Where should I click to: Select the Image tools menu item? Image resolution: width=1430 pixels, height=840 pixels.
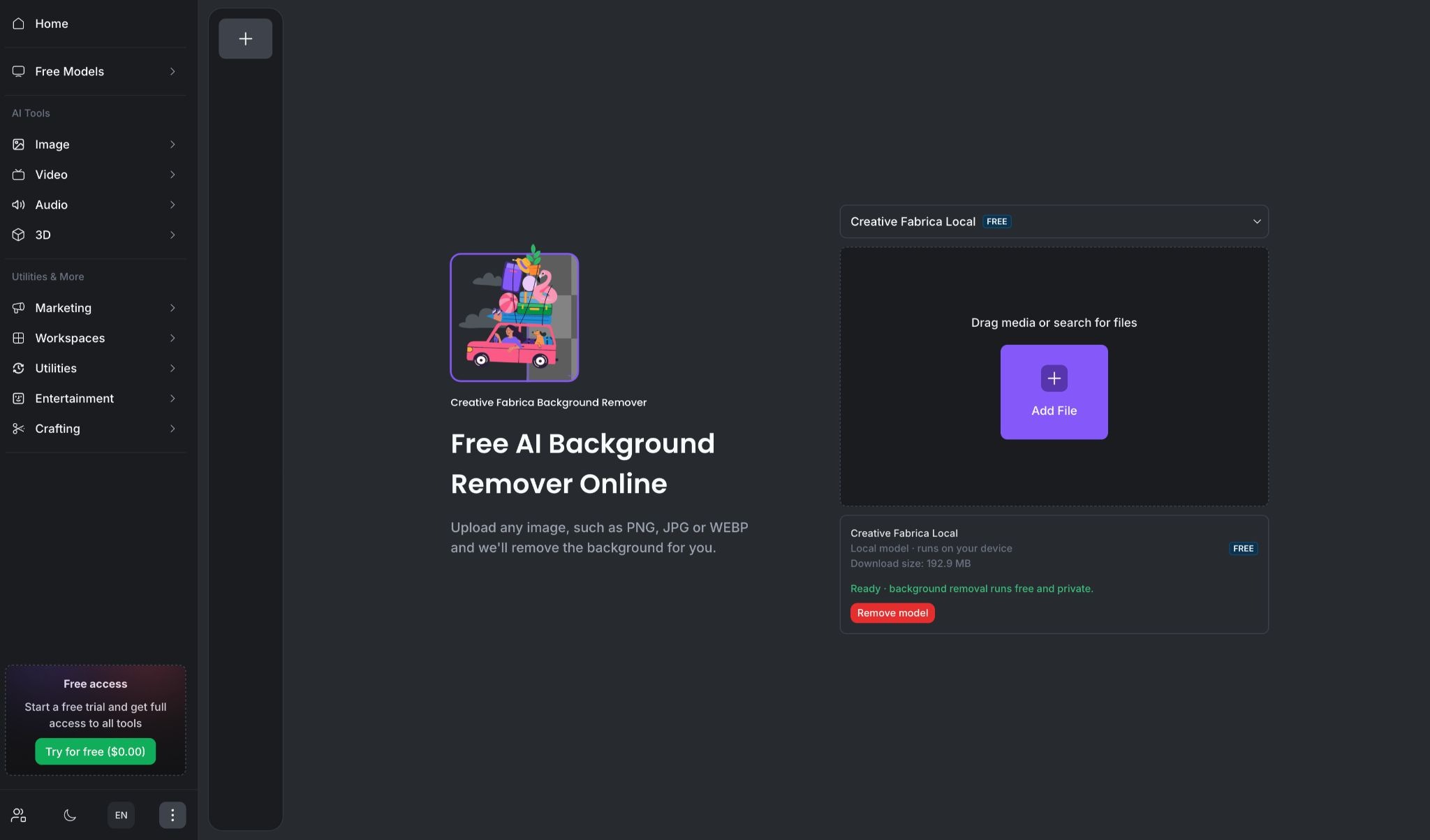point(96,144)
